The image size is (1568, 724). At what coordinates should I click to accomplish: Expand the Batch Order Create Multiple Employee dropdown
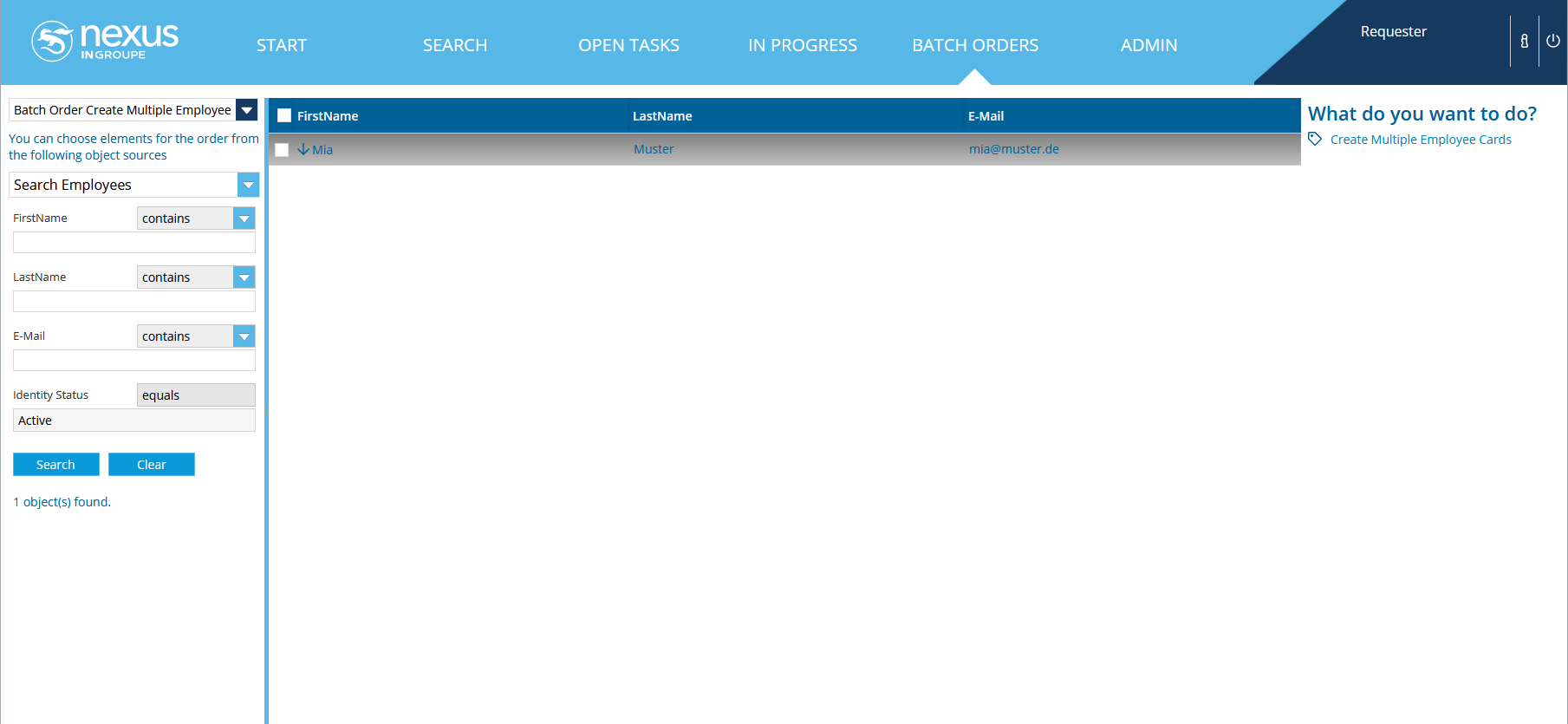click(x=247, y=110)
